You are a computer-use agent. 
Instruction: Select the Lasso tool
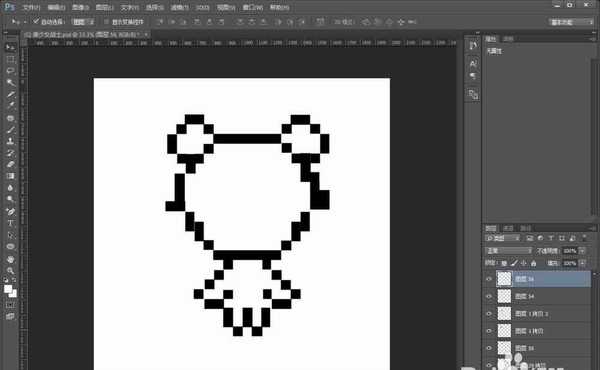[x=11, y=71]
